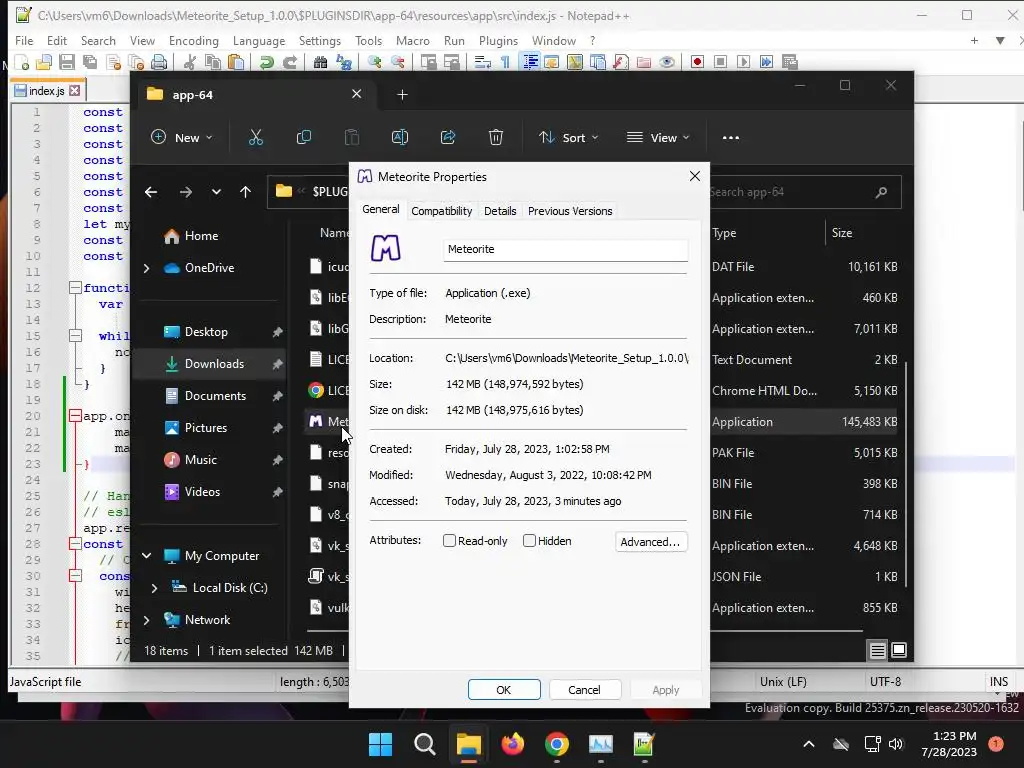This screenshot has height=768, width=1024.
Task: Close the index.js tab in Notepad++
Action: pyautogui.click(x=74, y=91)
